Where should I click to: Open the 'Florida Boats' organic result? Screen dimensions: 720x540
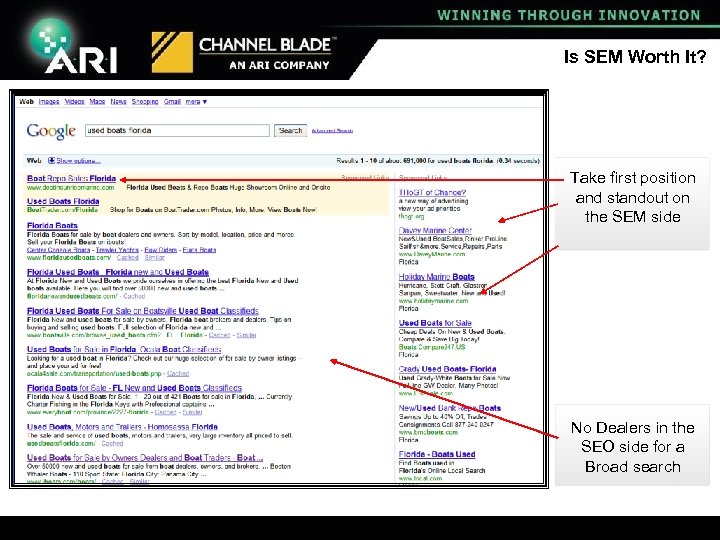tap(52, 225)
